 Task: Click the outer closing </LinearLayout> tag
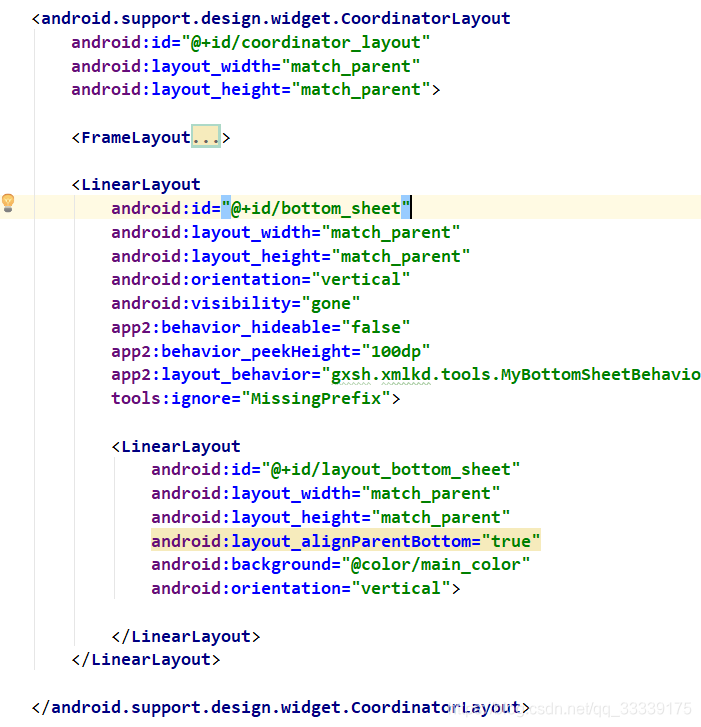click(146, 660)
